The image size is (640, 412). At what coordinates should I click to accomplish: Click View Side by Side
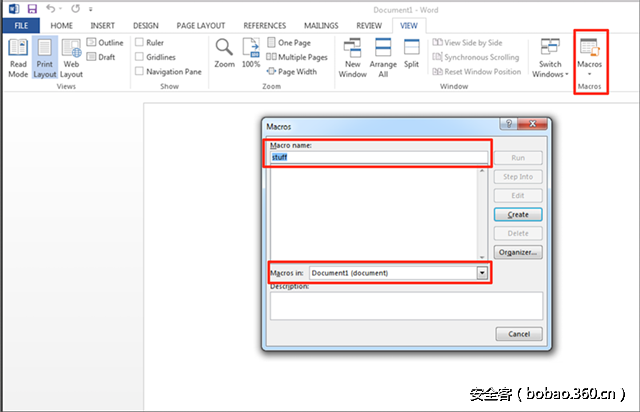point(467,42)
